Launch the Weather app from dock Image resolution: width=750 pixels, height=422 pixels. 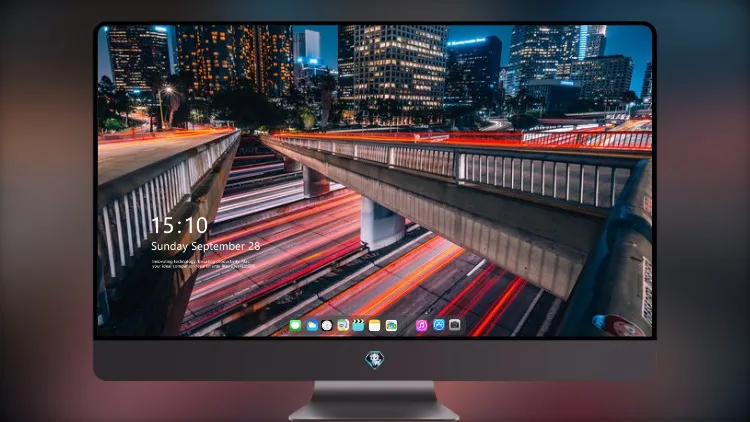(x=311, y=325)
